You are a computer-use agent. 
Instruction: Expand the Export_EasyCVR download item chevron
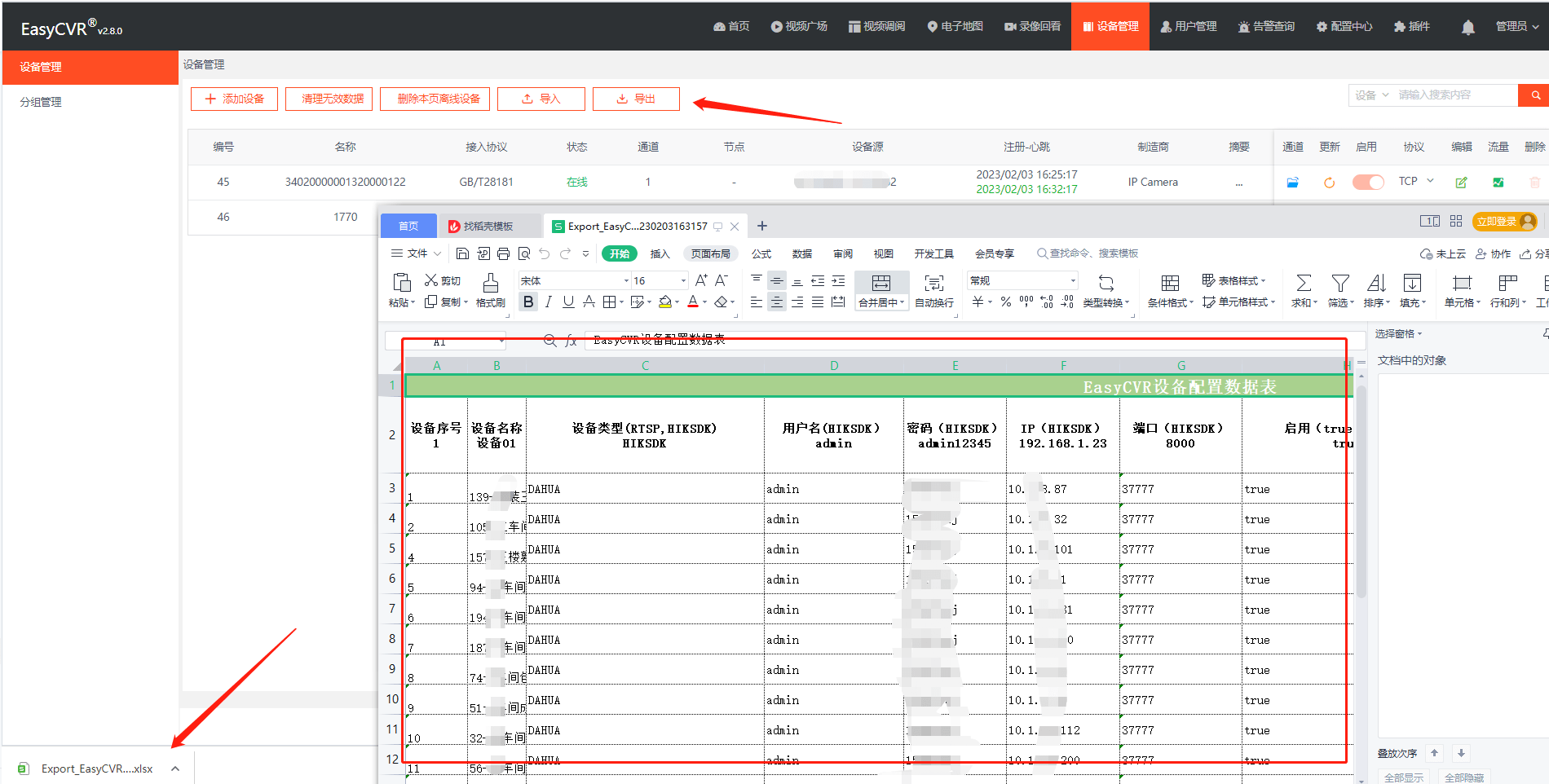(x=175, y=769)
